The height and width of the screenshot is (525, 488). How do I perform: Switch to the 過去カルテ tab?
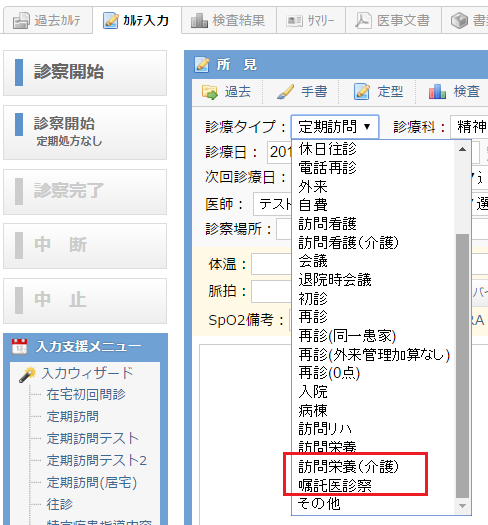pyautogui.click(x=48, y=21)
